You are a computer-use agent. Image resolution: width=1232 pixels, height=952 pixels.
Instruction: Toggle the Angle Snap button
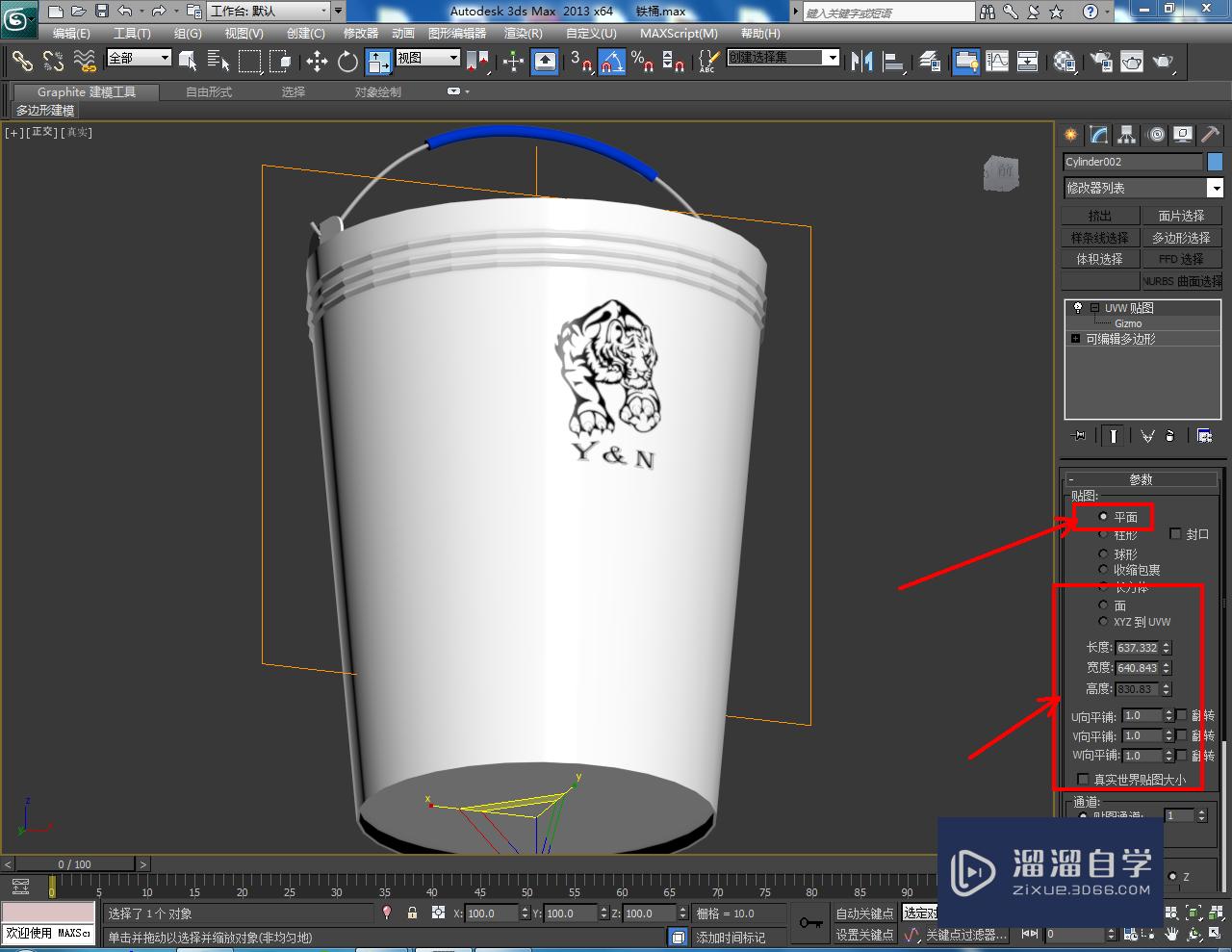tap(612, 61)
